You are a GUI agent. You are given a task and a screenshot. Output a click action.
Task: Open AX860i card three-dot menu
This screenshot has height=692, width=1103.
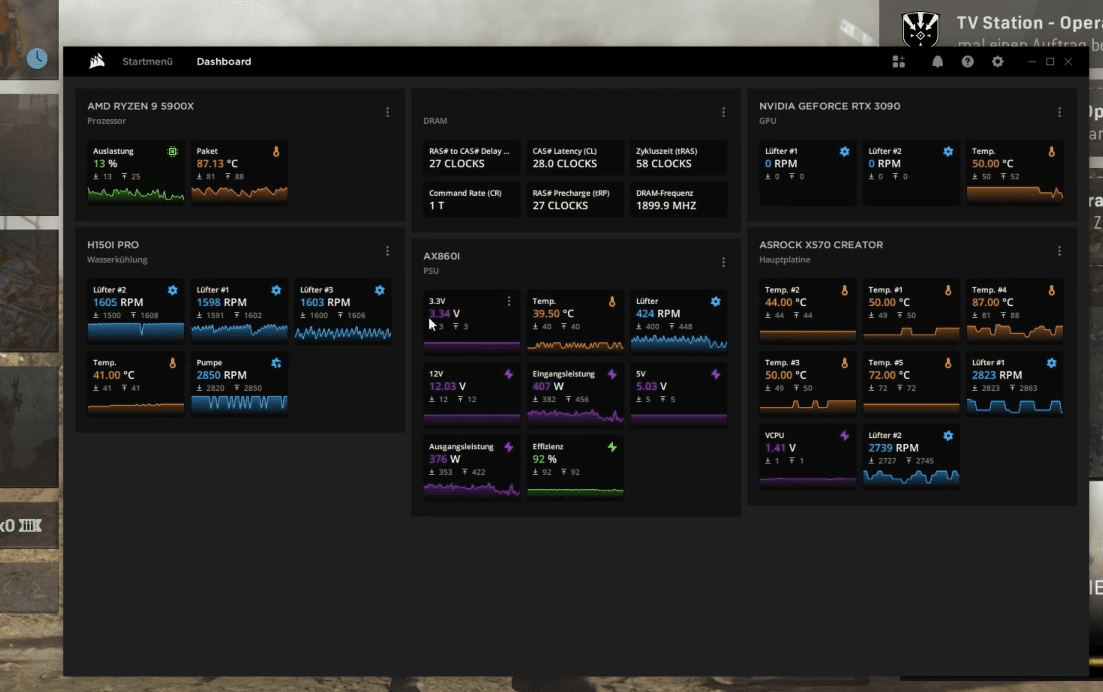(x=723, y=262)
